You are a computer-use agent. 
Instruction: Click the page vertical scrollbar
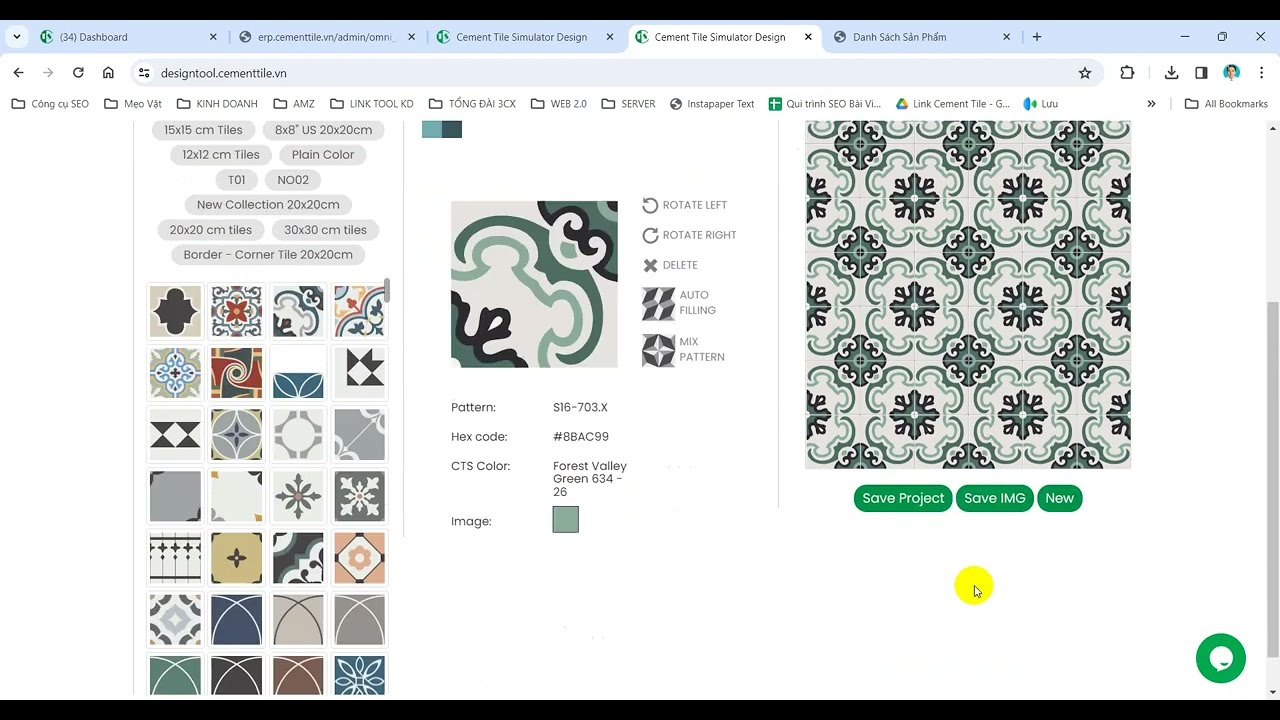1272,480
